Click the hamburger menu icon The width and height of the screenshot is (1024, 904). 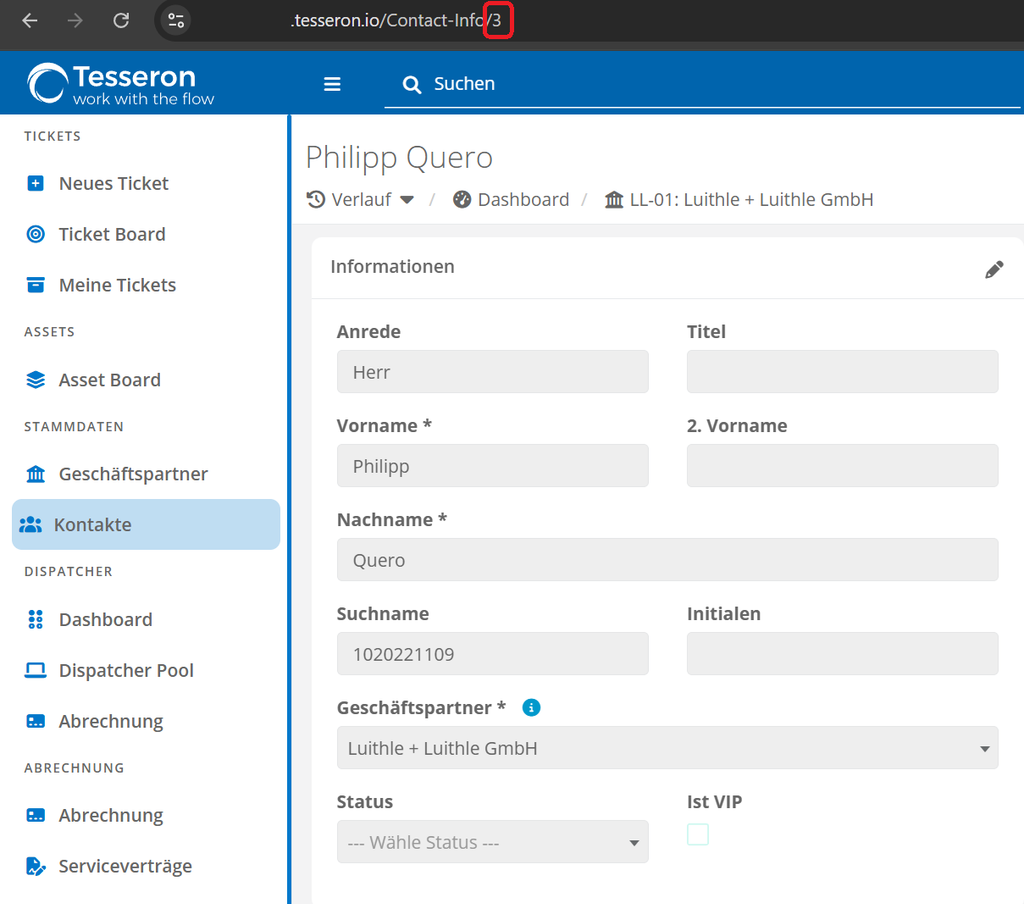coord(332,84)
